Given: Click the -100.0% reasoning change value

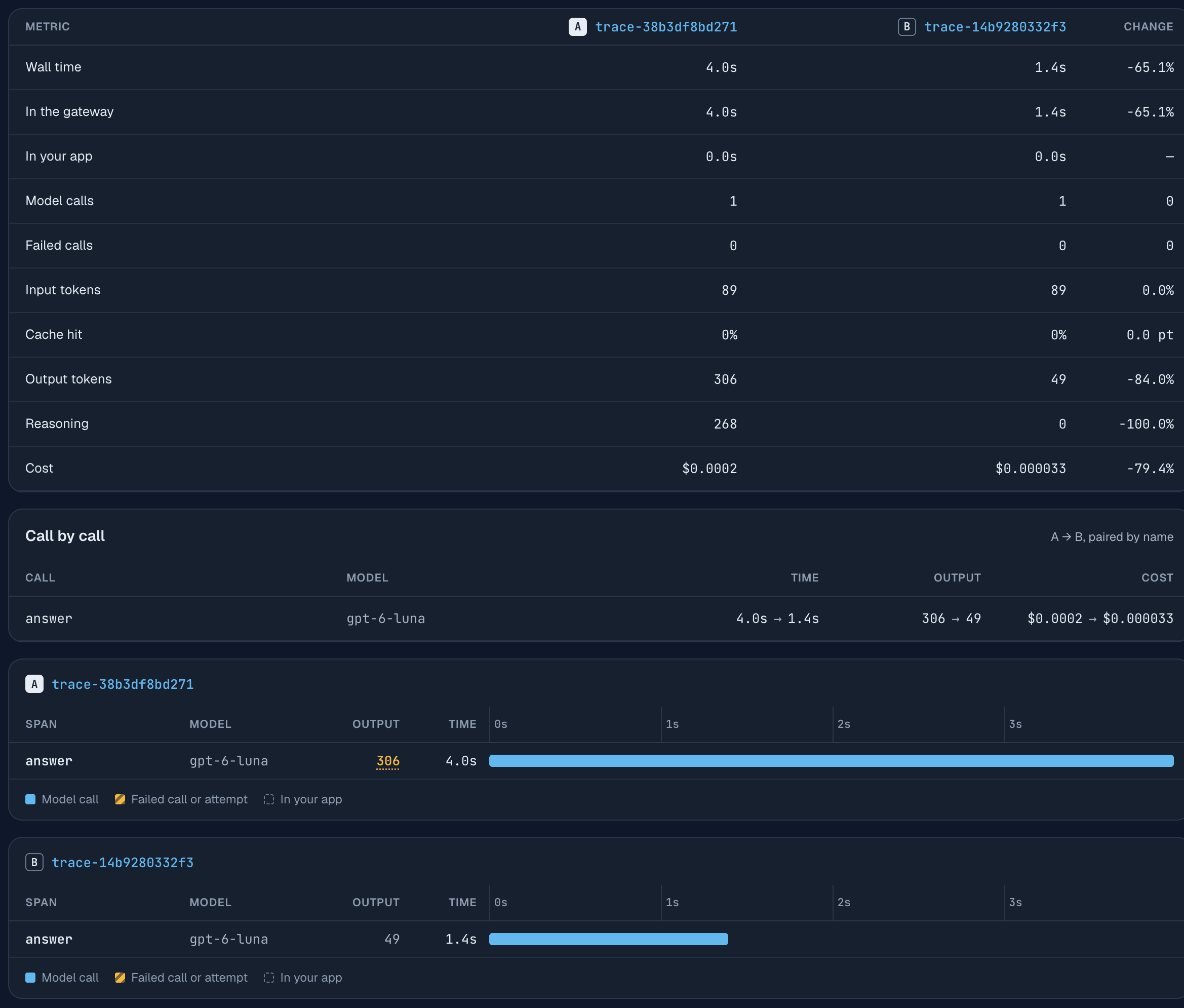Looking at the screenshot, I should (1146, 424).
